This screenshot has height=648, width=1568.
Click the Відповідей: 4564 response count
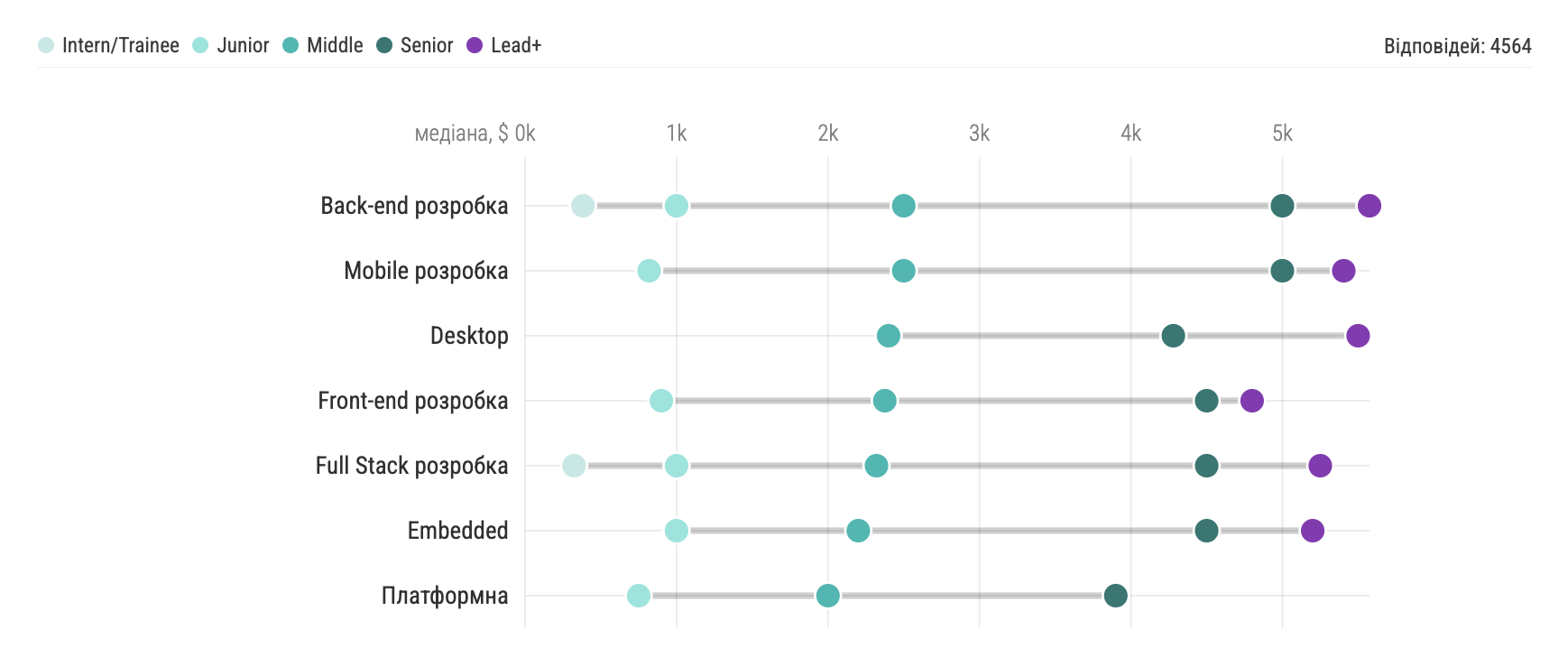(1457, 46)
